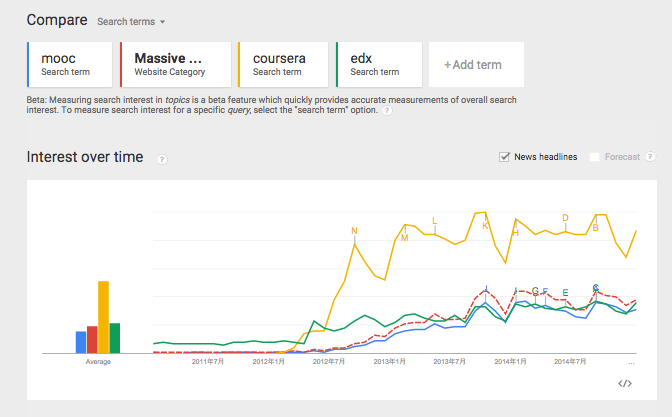Click the yellow coursera average bar

(103, 317)
